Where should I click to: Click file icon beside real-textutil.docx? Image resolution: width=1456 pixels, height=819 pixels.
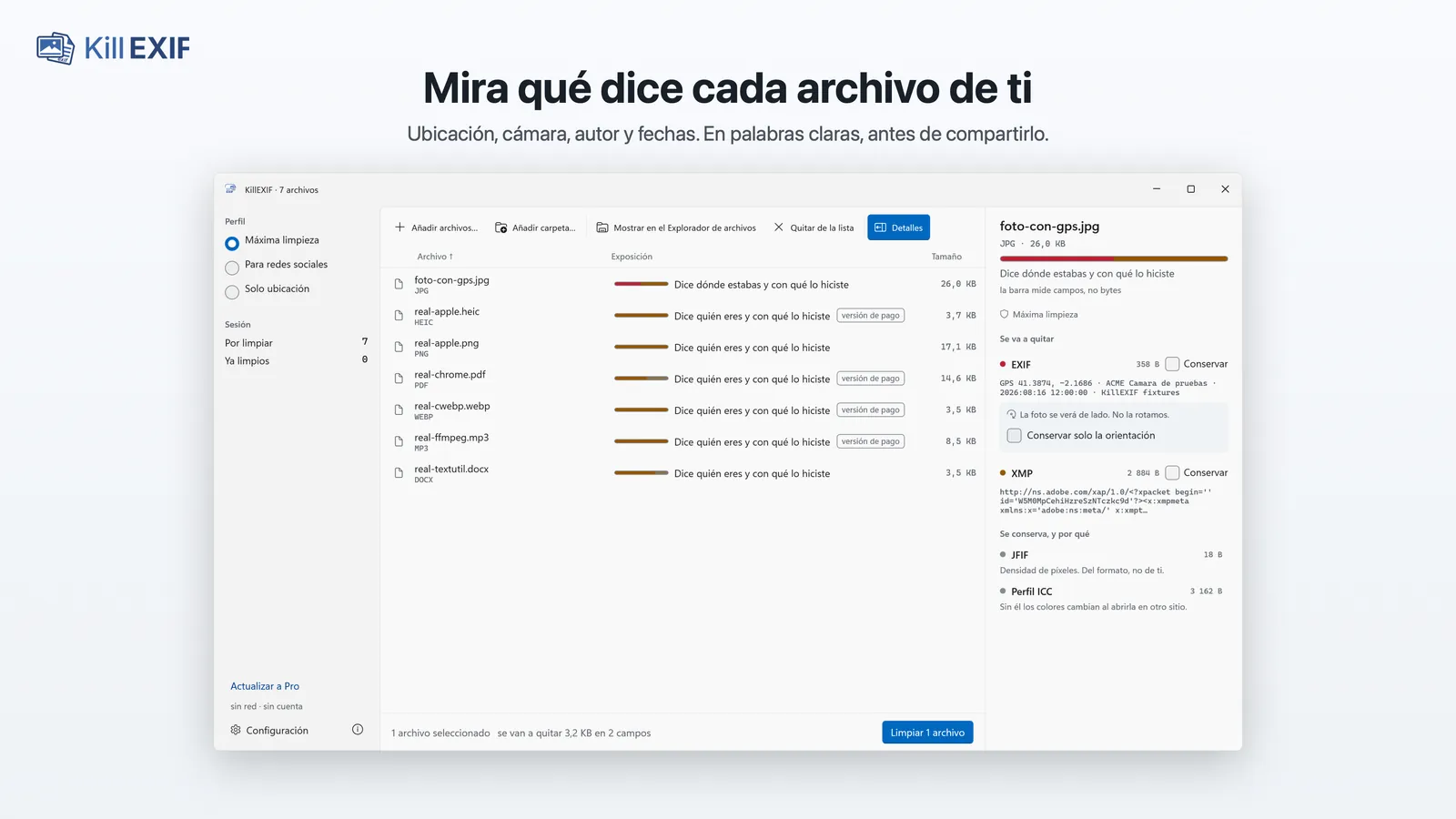click(399, 473)
